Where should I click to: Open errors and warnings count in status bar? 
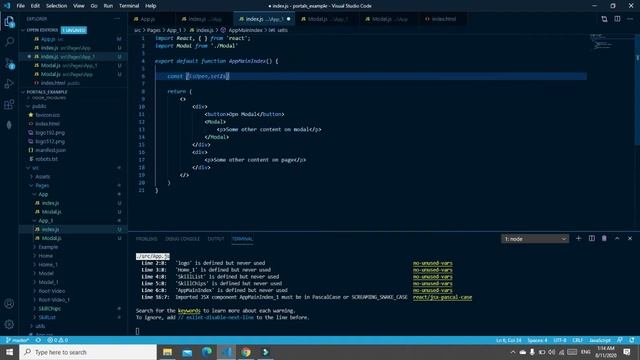point(58,340)
